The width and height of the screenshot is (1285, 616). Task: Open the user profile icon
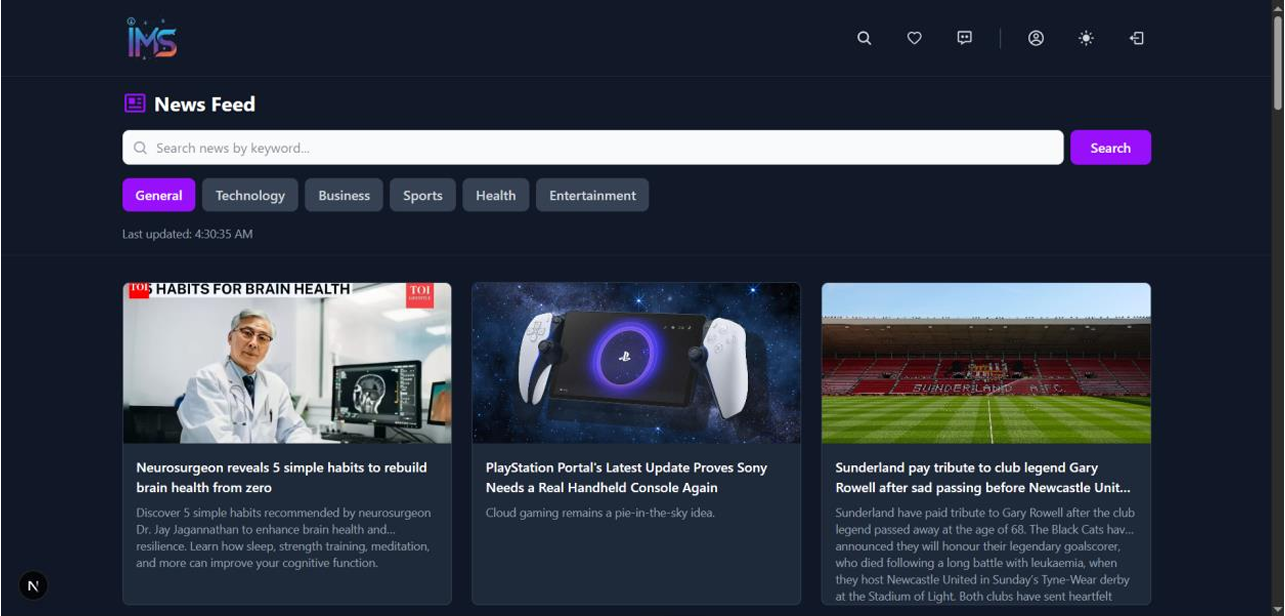click(x=1036, y=38)
